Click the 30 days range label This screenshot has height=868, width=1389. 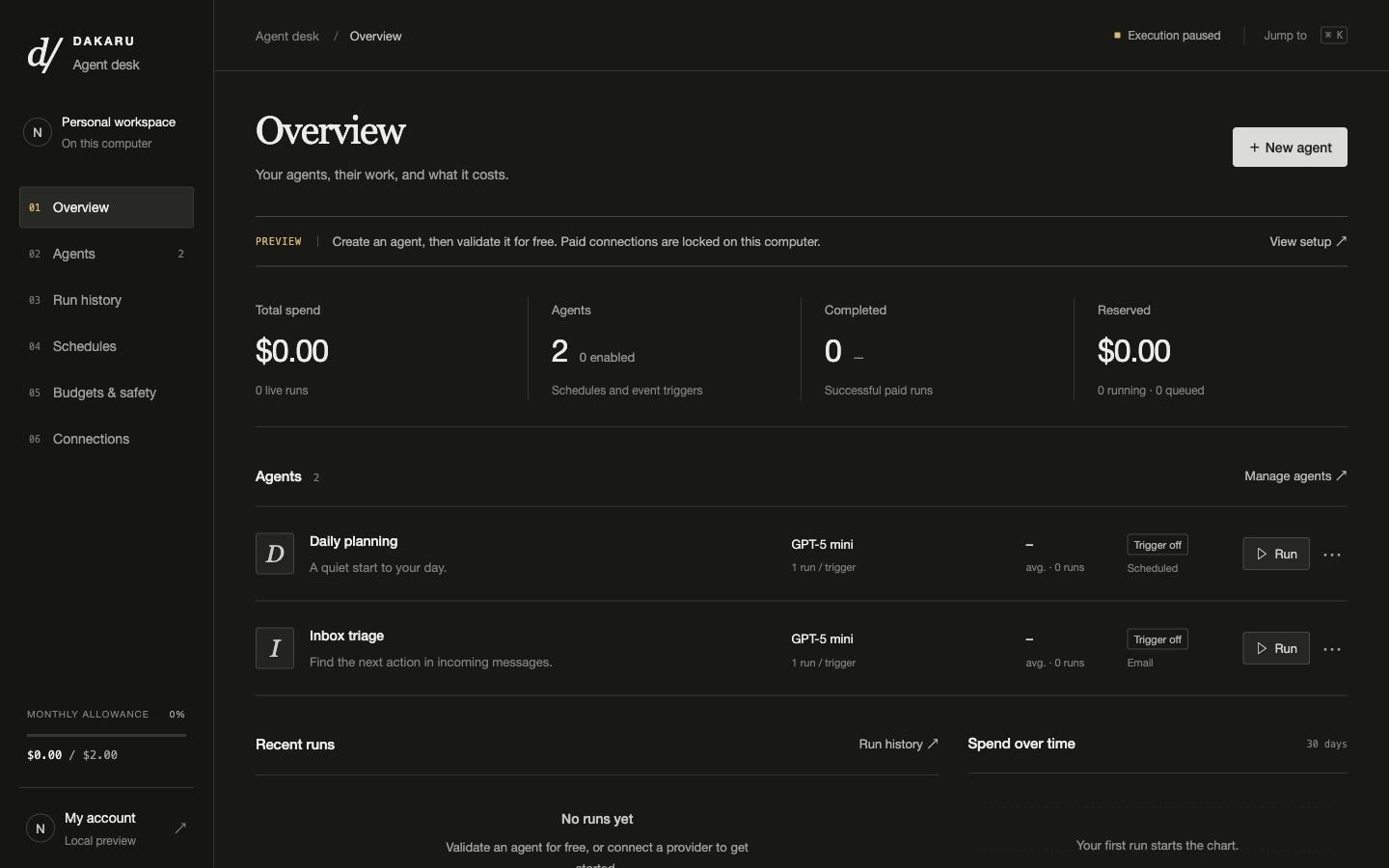pos(1326,745)
